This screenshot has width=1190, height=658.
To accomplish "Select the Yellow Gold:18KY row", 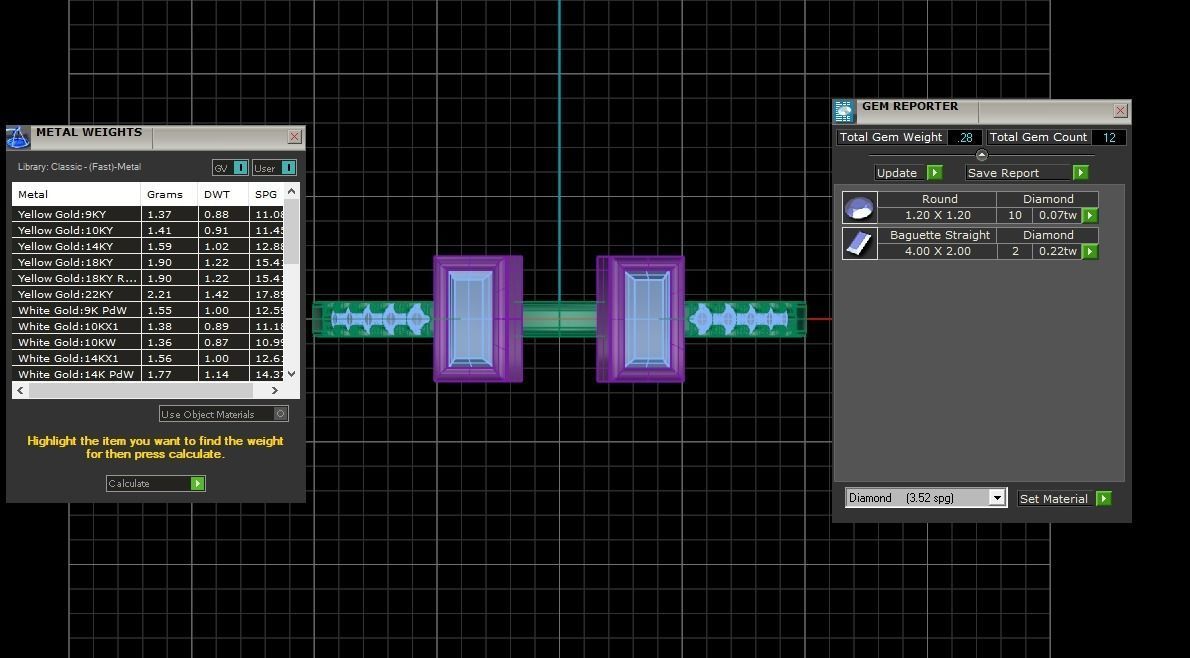I will pyautogui.click(x=148, y=263).
